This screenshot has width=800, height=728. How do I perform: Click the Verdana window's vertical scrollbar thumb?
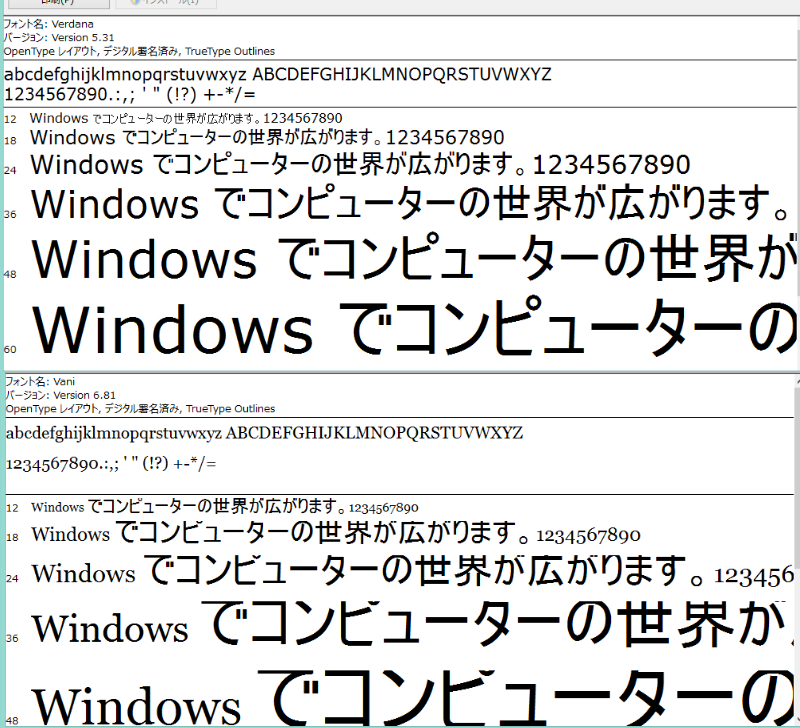798,161
